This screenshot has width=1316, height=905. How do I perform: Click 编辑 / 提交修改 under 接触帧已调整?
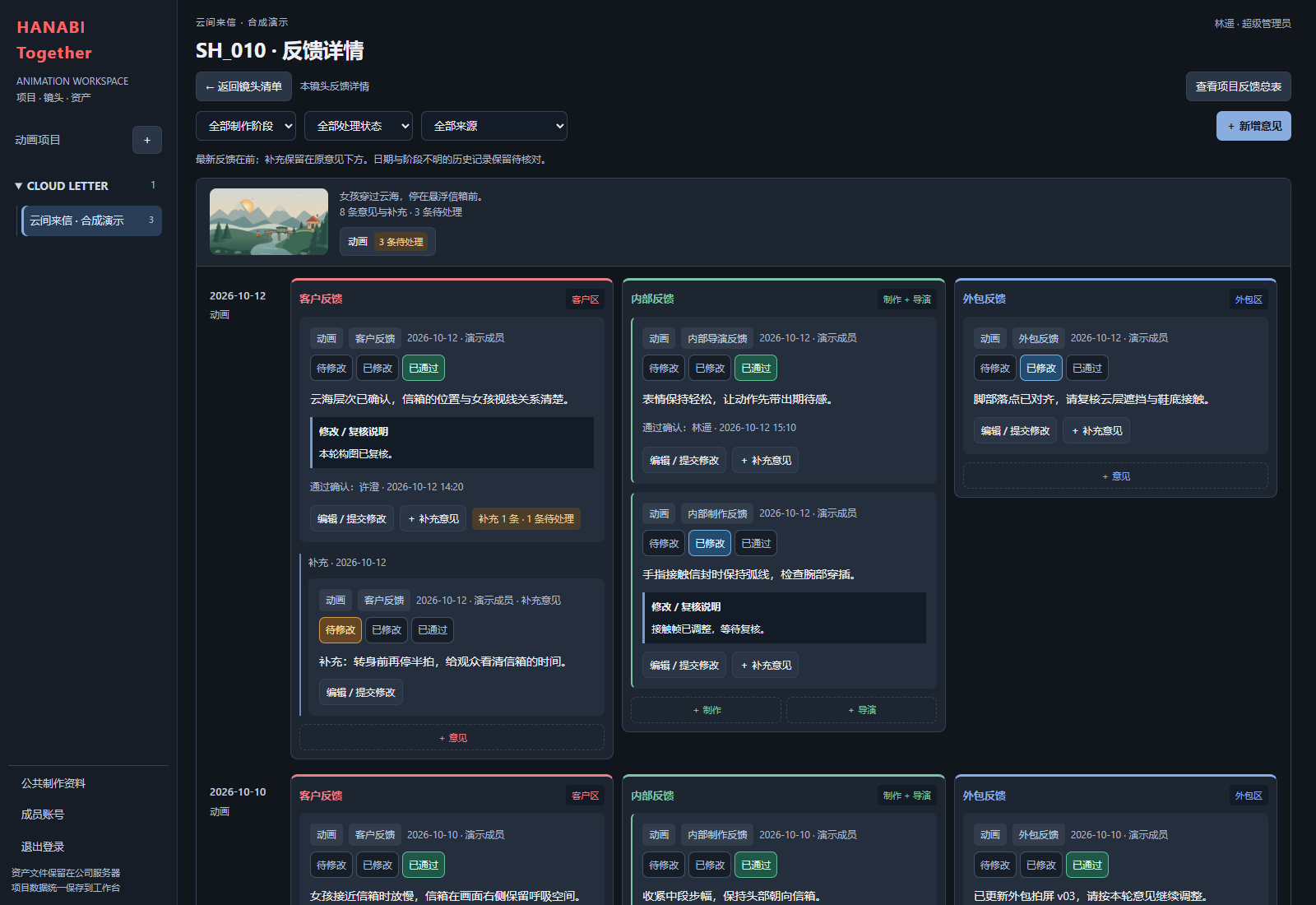pyautogui.click(x=684, y=666)
